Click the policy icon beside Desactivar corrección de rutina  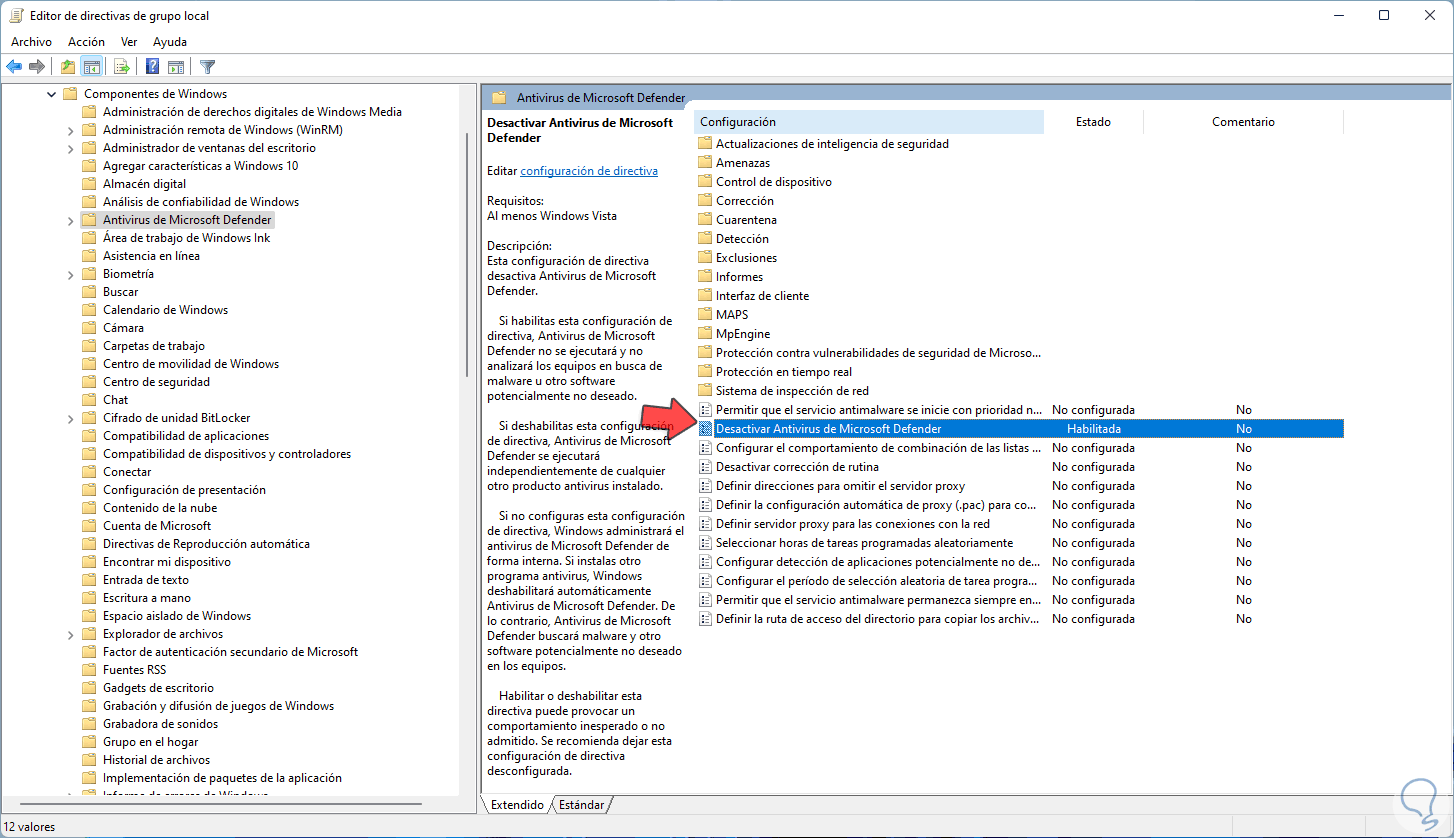pos(705,467)
